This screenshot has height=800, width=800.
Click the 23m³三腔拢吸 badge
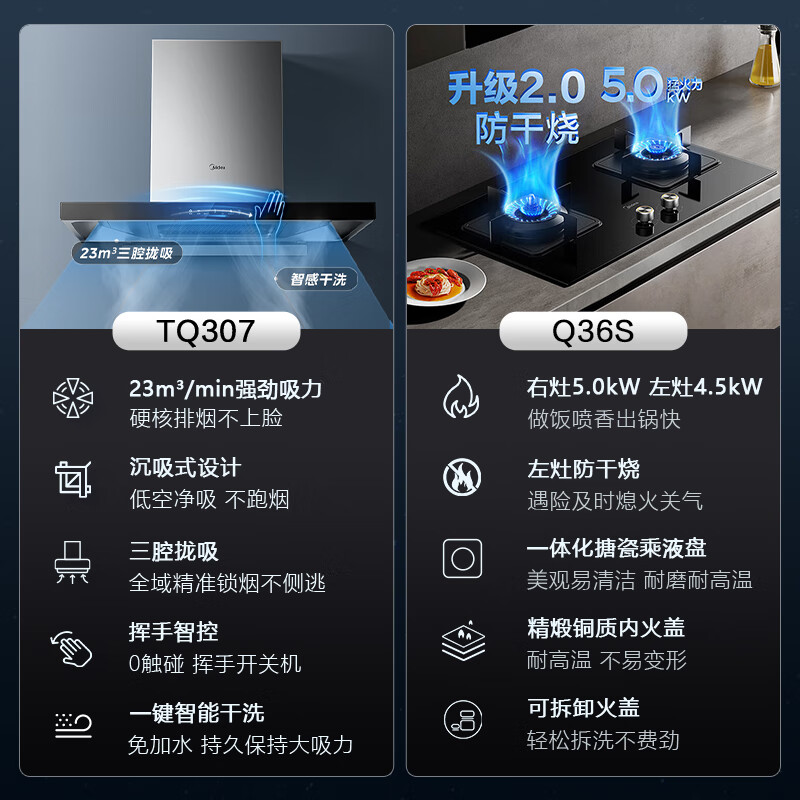tap(127, 253)
